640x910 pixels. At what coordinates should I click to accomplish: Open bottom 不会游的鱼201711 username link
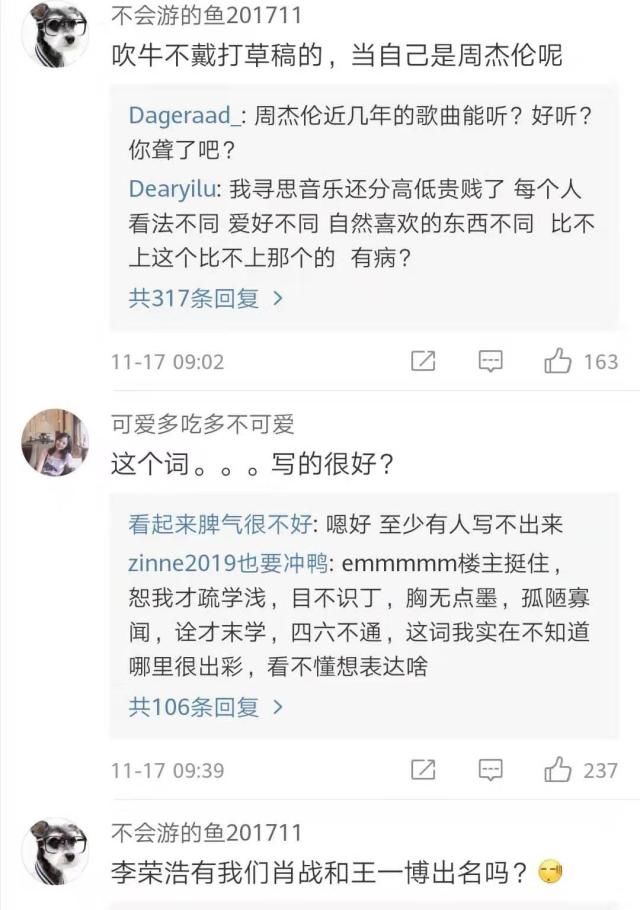(x=206, y=833)
